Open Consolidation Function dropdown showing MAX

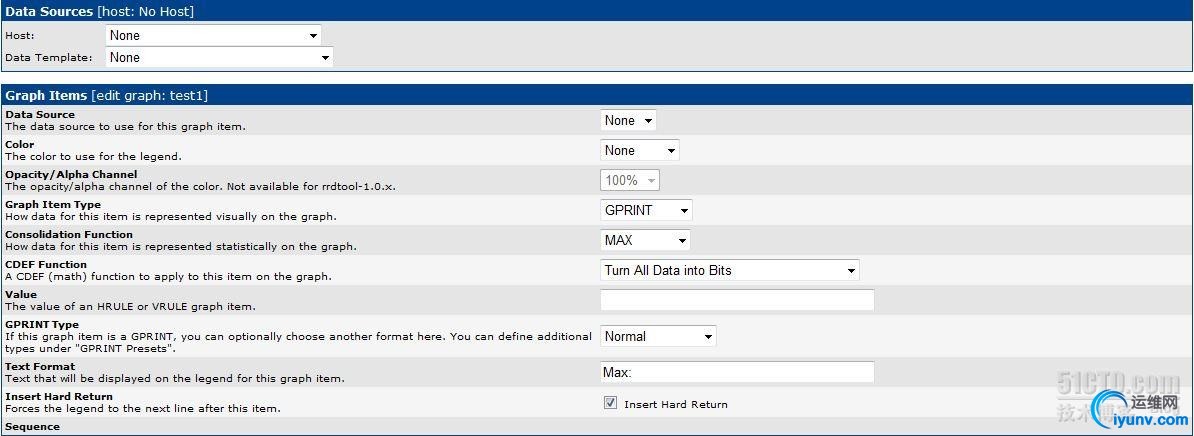[645, 241]
